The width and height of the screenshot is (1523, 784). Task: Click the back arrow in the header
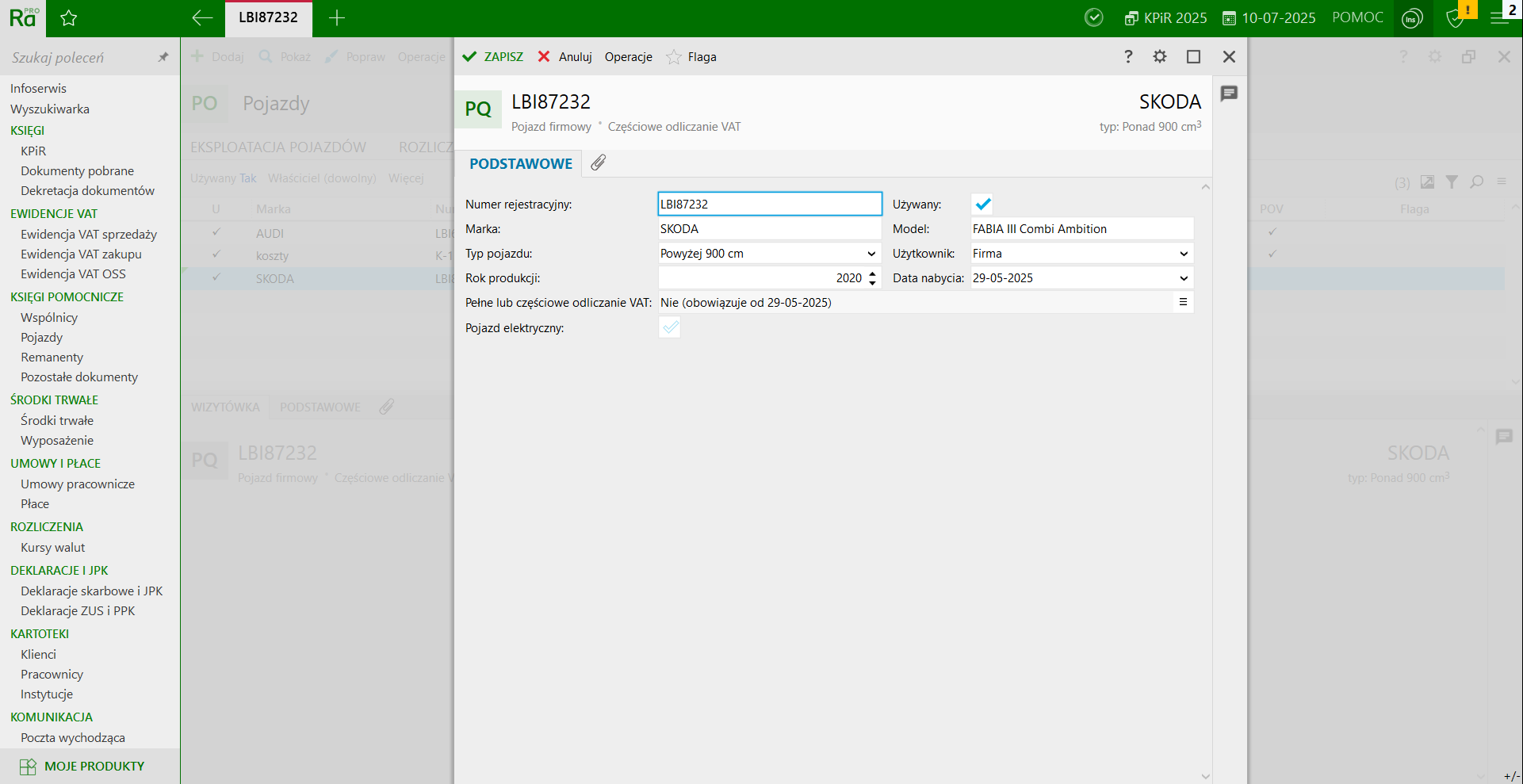tap(202, 18)
